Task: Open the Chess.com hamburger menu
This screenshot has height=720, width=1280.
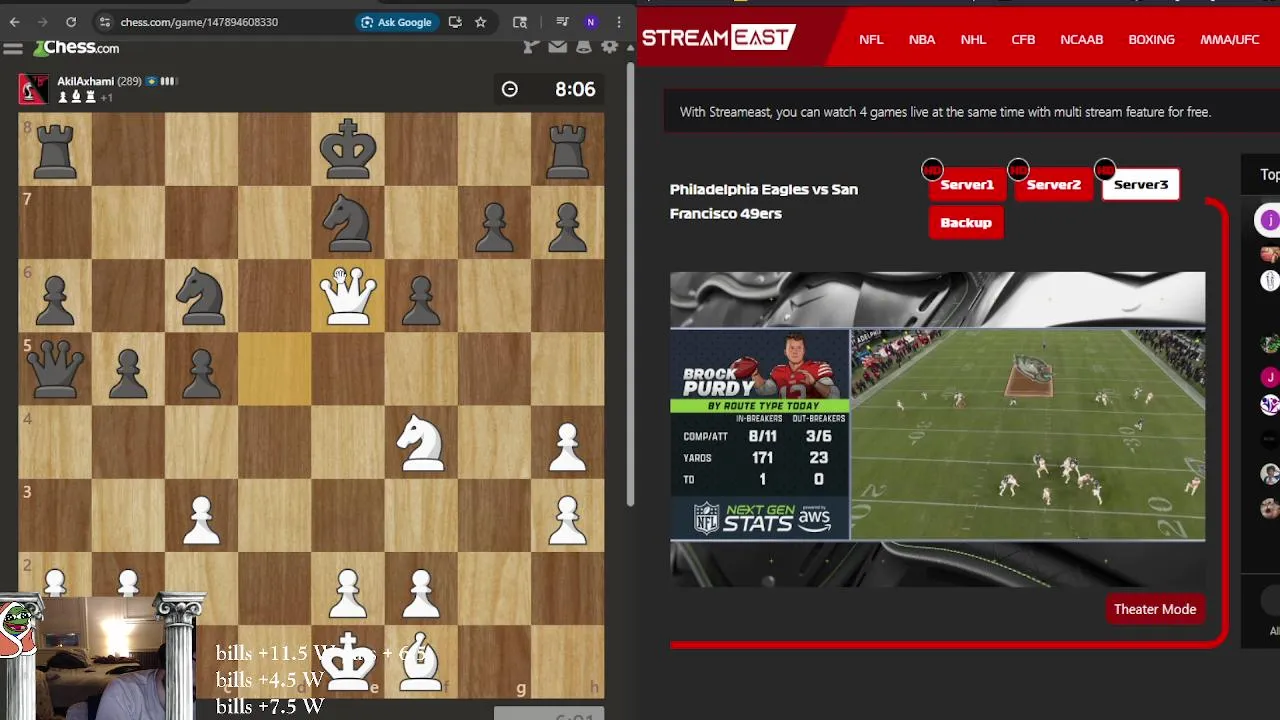Action: coord(13,48)
